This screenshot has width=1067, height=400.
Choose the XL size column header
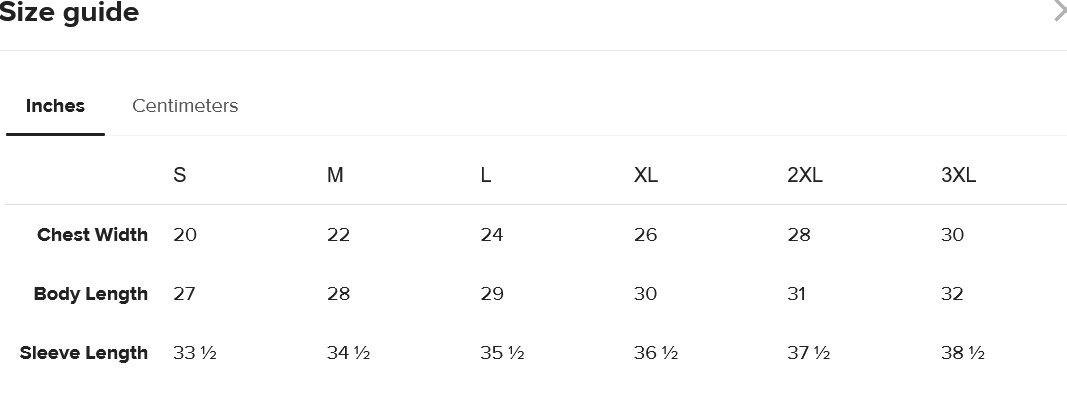coord(646,175)
